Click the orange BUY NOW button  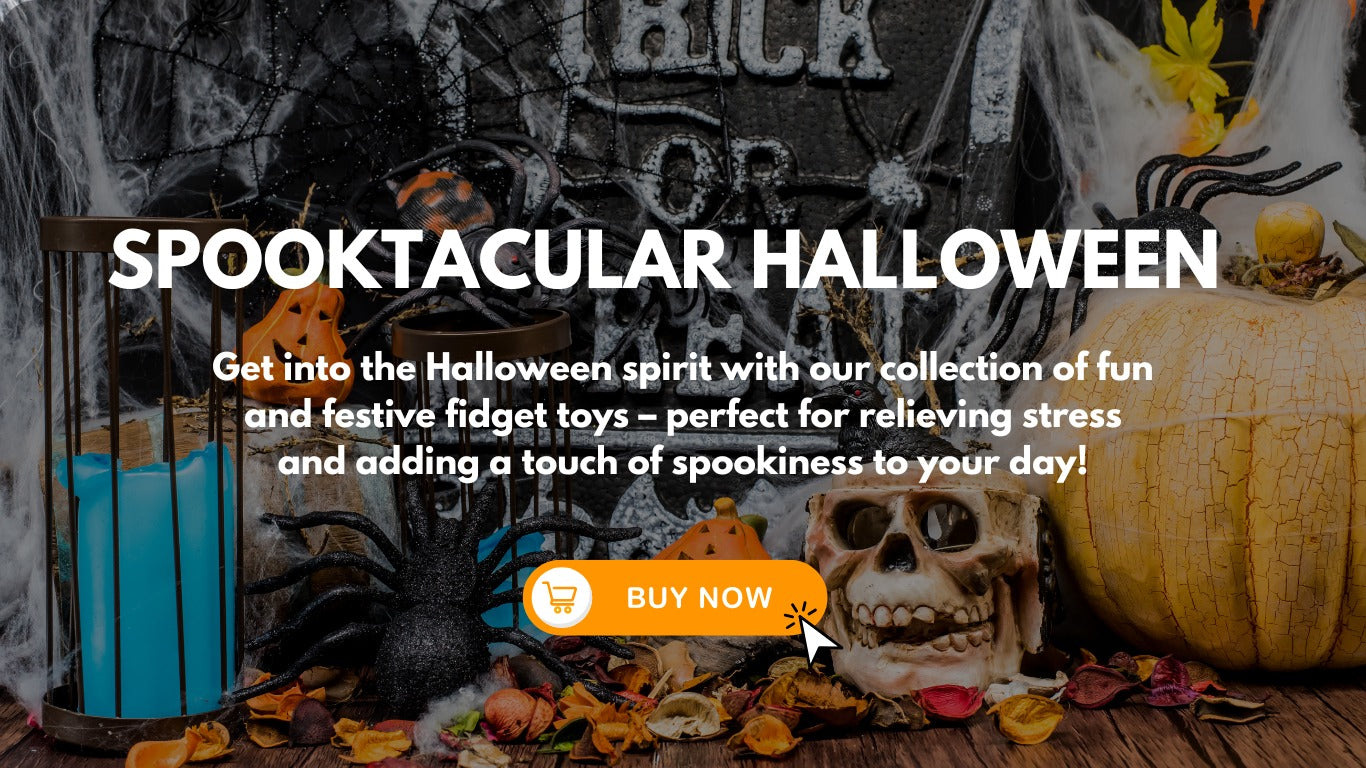click(674, 598)
